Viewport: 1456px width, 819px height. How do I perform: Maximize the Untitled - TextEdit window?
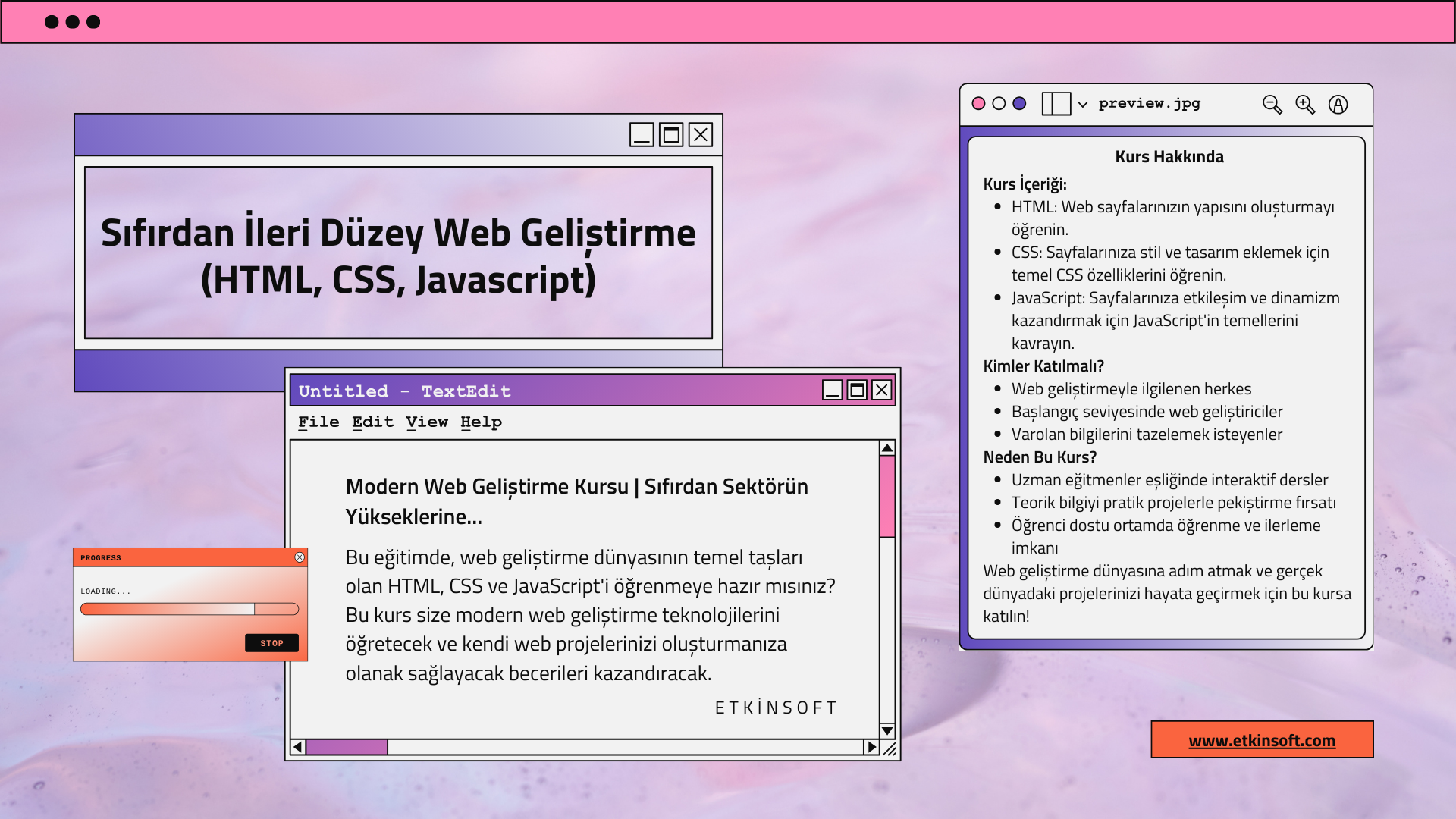(857, 390)
